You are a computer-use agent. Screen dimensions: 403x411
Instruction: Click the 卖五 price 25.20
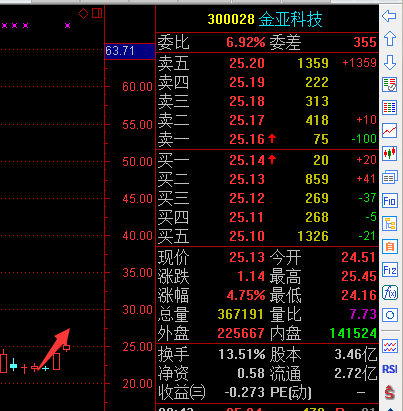(x=247, y=63)
